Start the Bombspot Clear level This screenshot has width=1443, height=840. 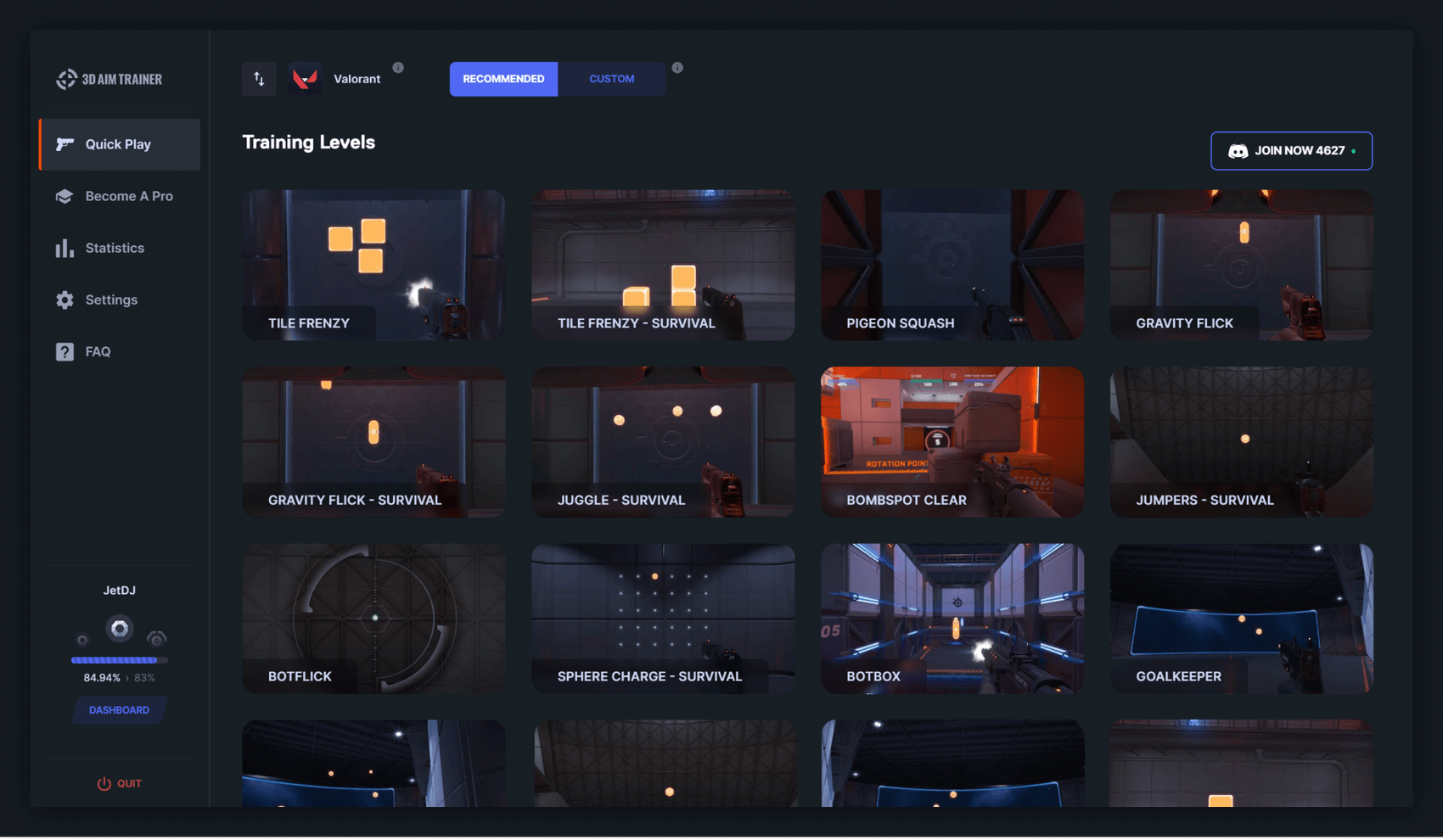point(952,441)
